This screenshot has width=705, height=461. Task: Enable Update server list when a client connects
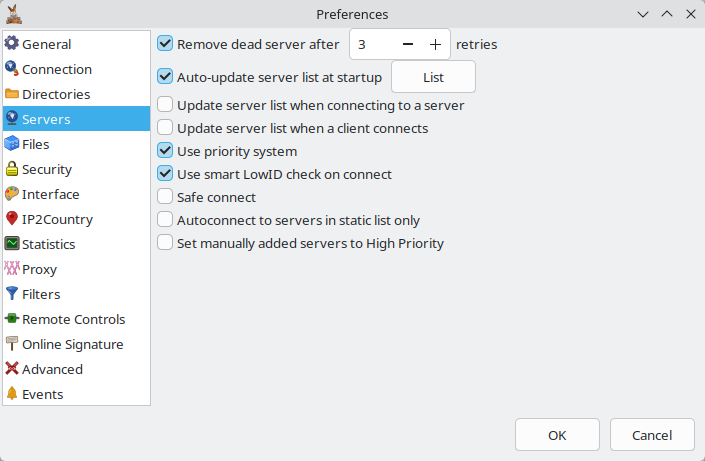point(165,127)
